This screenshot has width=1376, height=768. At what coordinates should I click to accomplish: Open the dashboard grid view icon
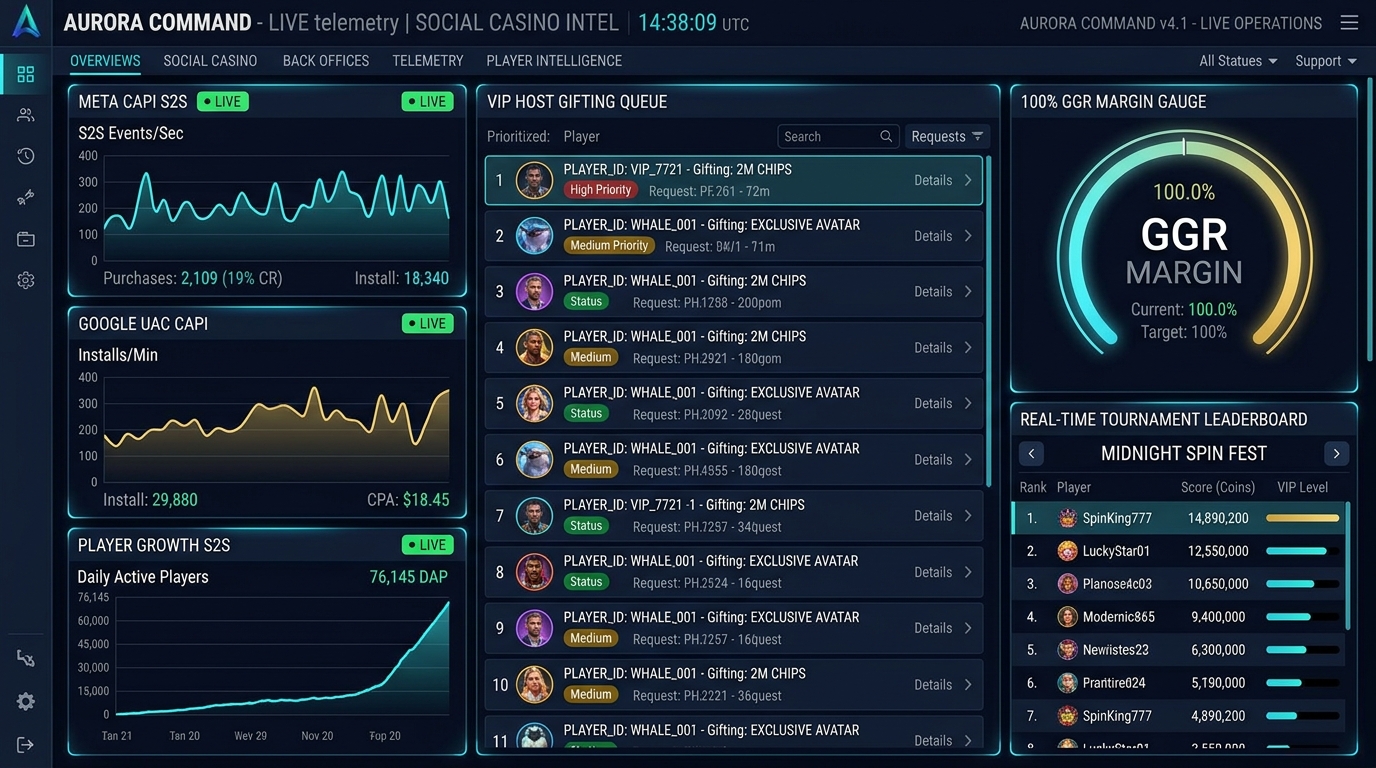pos(26,74)
